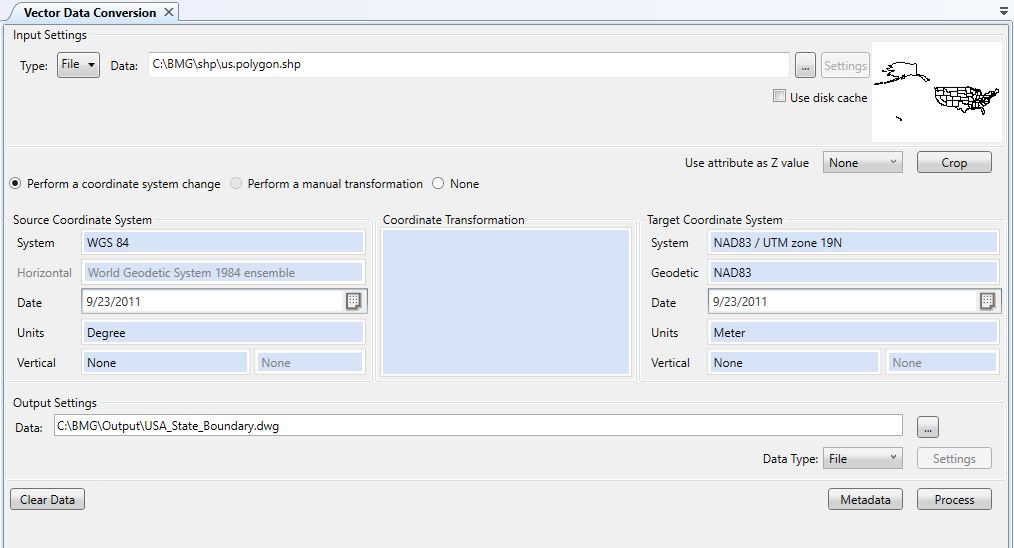Open target date calendar picker

(987, 301)
